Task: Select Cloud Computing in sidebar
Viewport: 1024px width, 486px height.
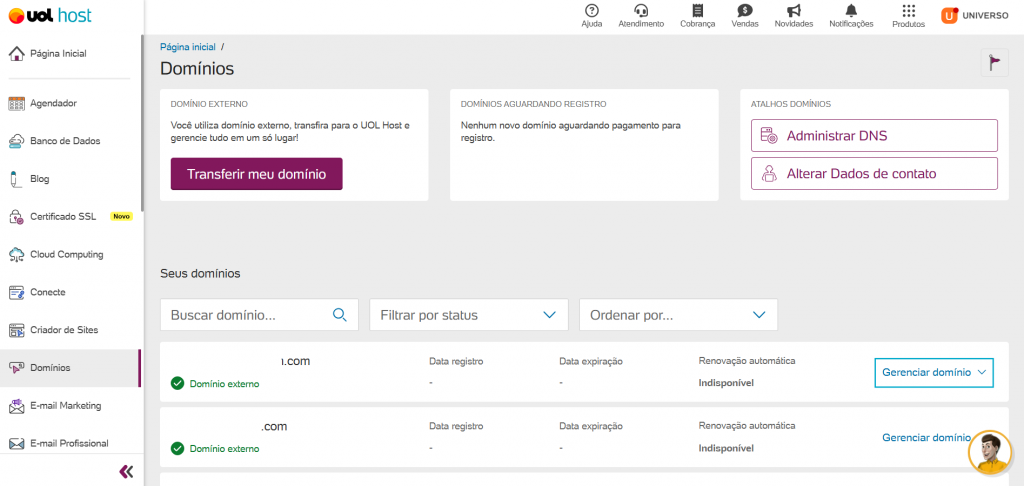Action: coord(66,254)
